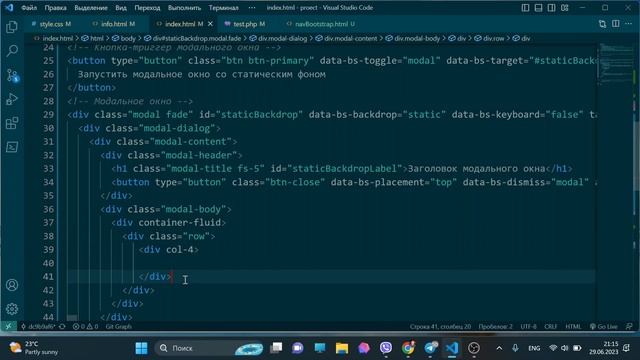Open indentation selector Пробелов: 2
This screenshot has width=640, height=360.
[x=495, y=327]
